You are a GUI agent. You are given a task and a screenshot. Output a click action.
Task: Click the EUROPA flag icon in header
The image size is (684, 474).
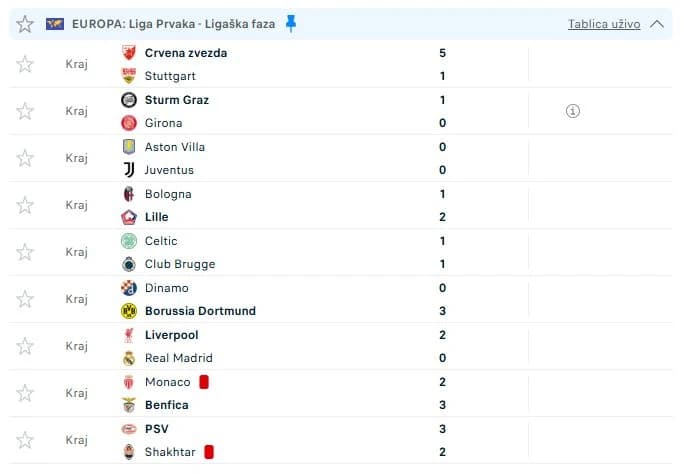pyautogui.click(x=55, y=24)
